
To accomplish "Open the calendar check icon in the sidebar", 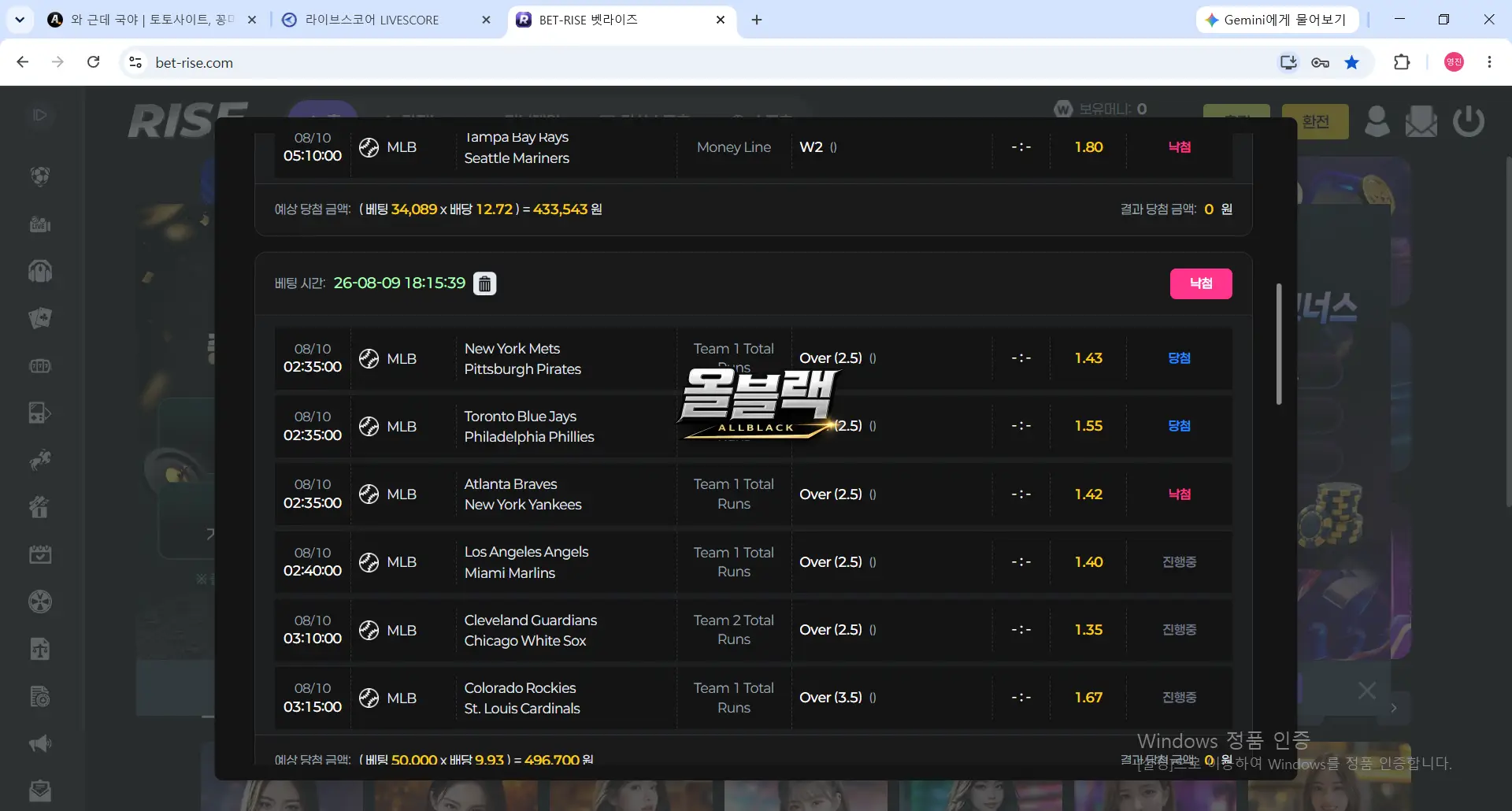I will pos(40,554).
